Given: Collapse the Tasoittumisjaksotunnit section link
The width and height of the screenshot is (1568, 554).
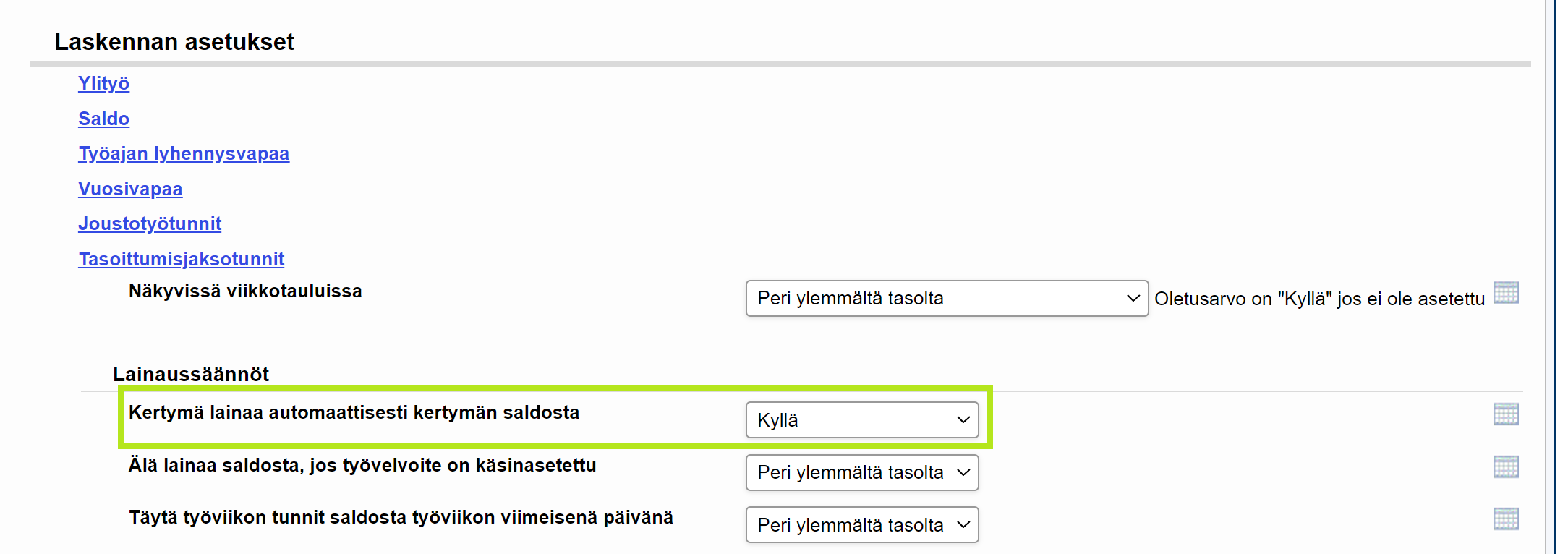Looking at the screenshot, I should (x=181, y=259).
